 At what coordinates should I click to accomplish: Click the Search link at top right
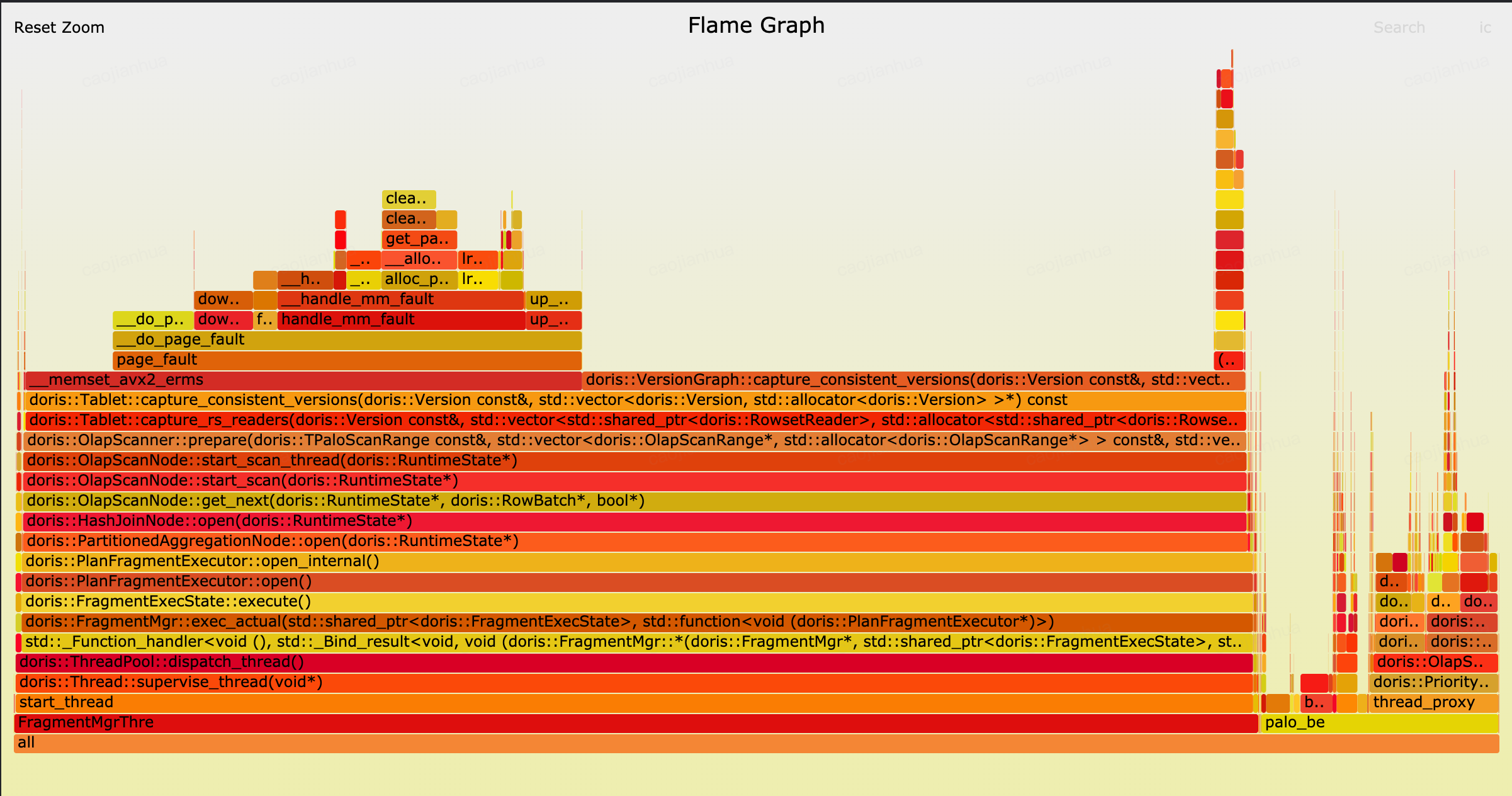pyautogui.click(x=1399, y=28)
